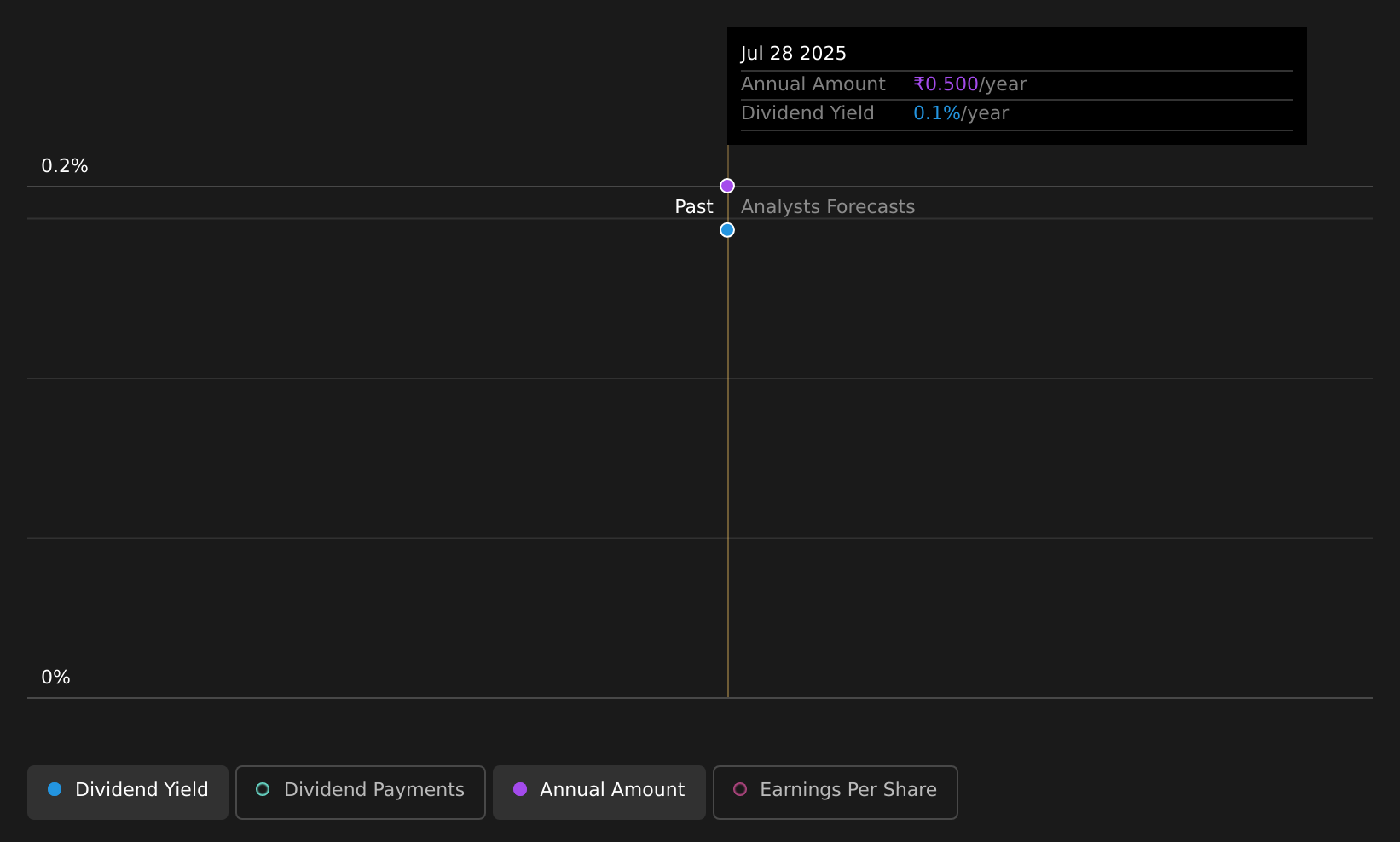Toggle the Annual Amount series off
Viewport: 1400px width, 842px height.
pyautogui.click(x=599, y=792)
